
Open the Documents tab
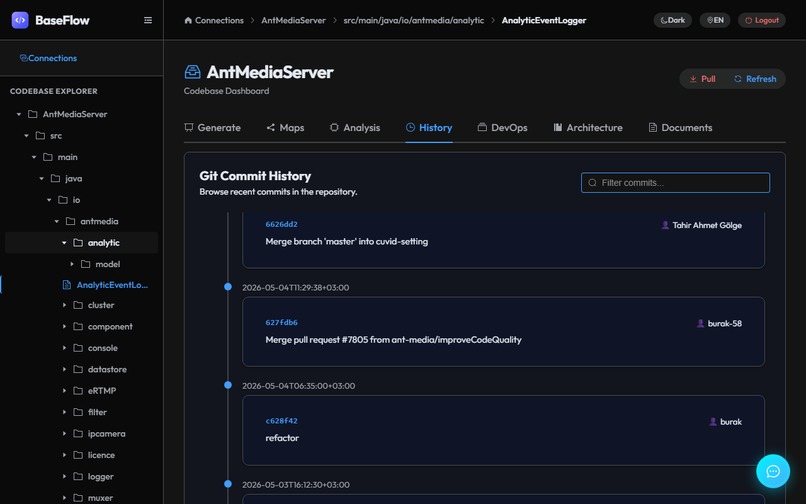pyautogui.click(x=680, y=128)
